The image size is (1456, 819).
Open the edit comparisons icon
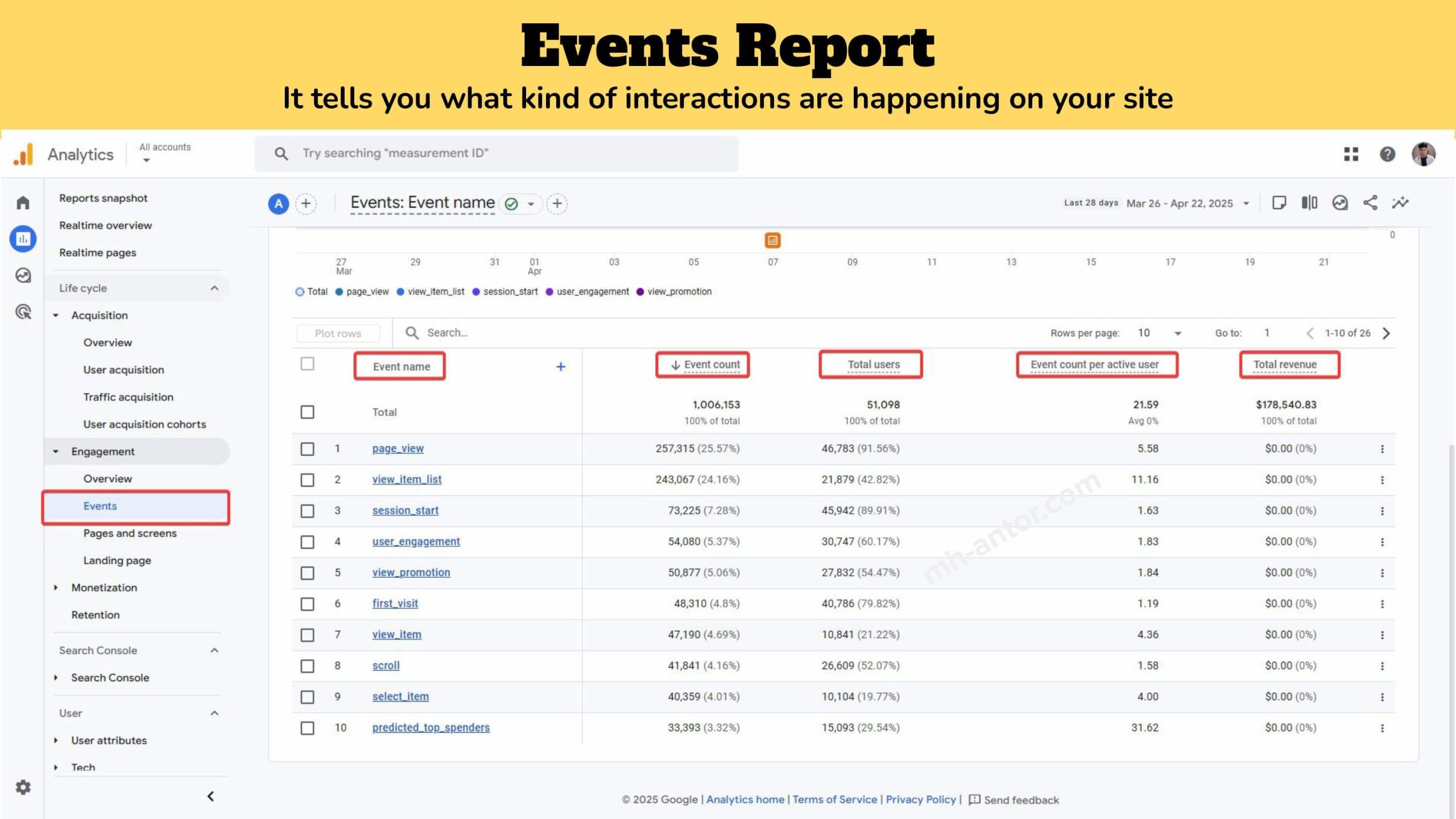pyautogui.click(x=1309, y=203)
